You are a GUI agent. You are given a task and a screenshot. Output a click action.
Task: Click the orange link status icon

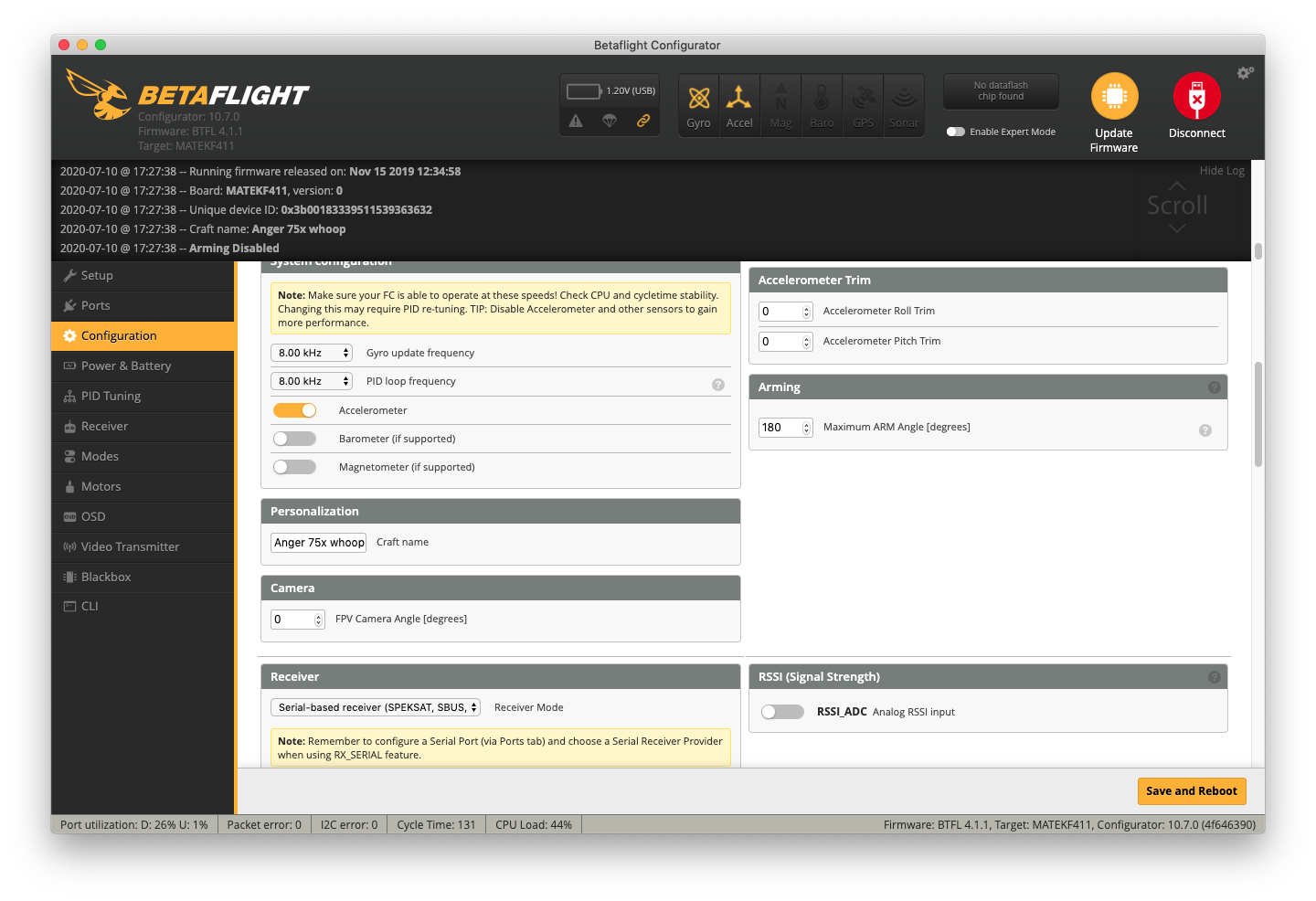pos(643,121)
